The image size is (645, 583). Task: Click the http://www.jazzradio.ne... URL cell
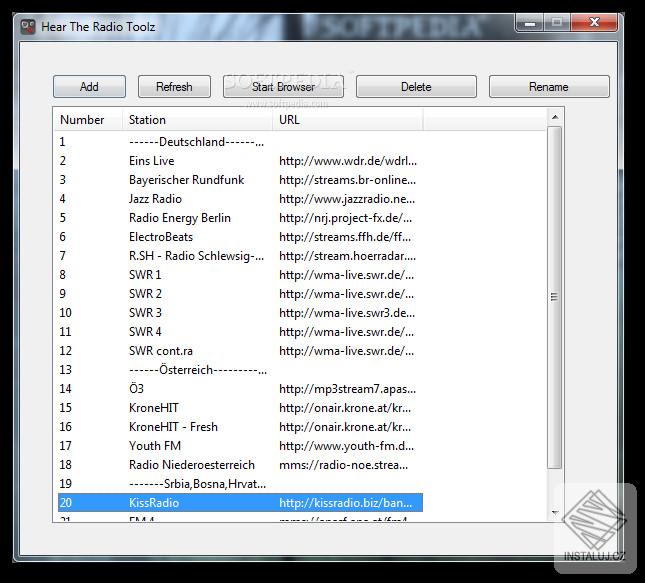tap(347, 199)
